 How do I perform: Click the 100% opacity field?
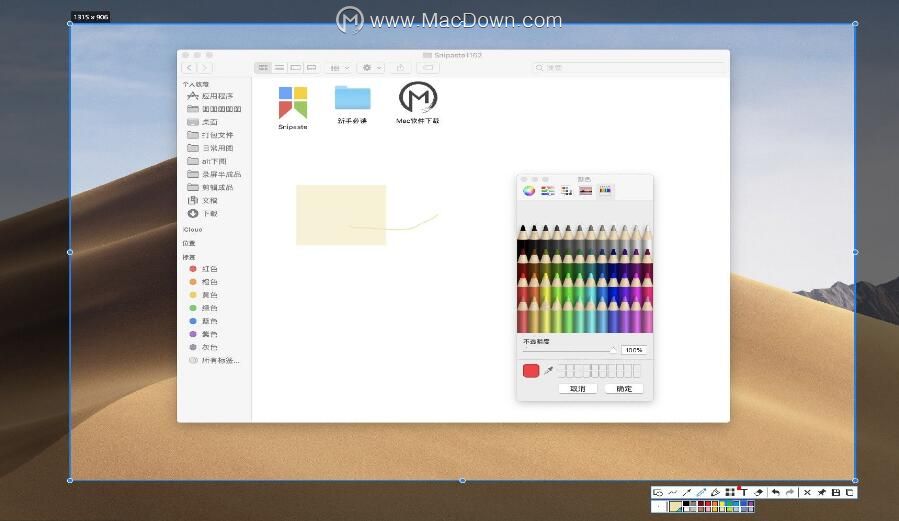point(634,350)
